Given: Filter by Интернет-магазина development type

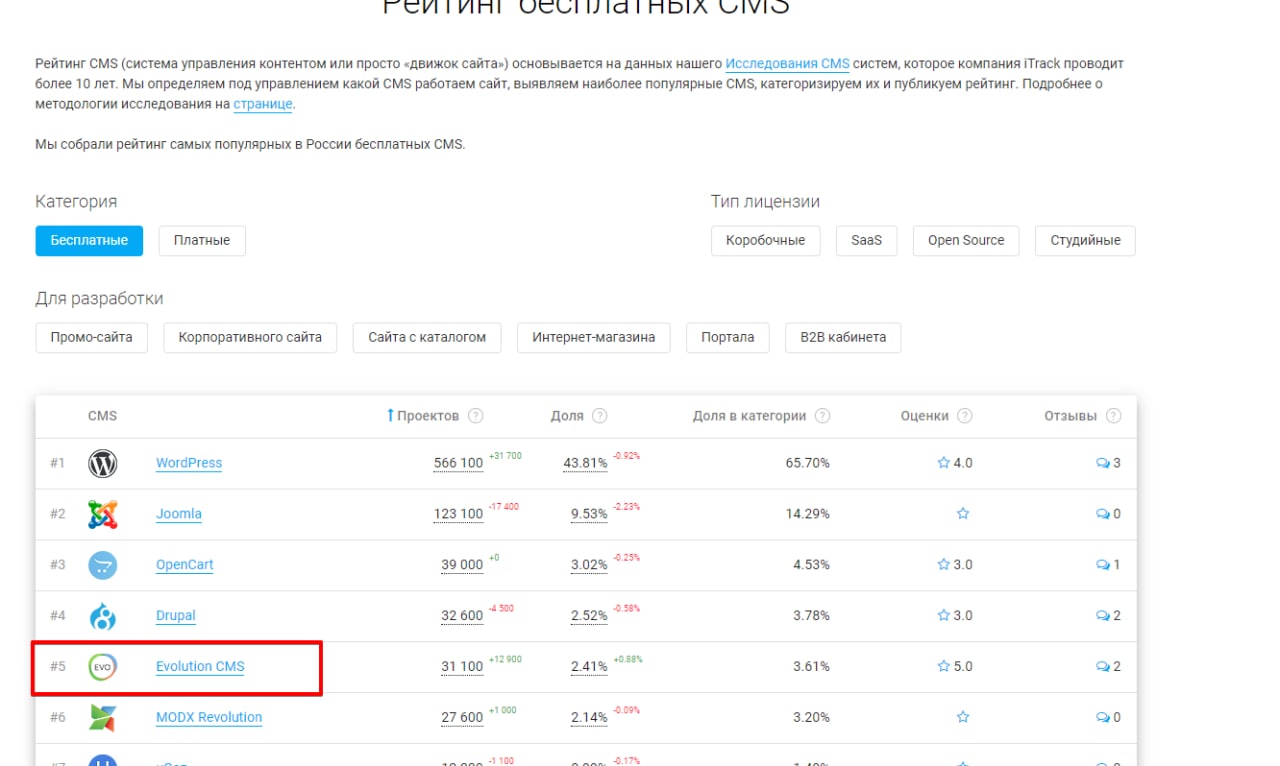Looking at the screenshot, I should (594, 337).
